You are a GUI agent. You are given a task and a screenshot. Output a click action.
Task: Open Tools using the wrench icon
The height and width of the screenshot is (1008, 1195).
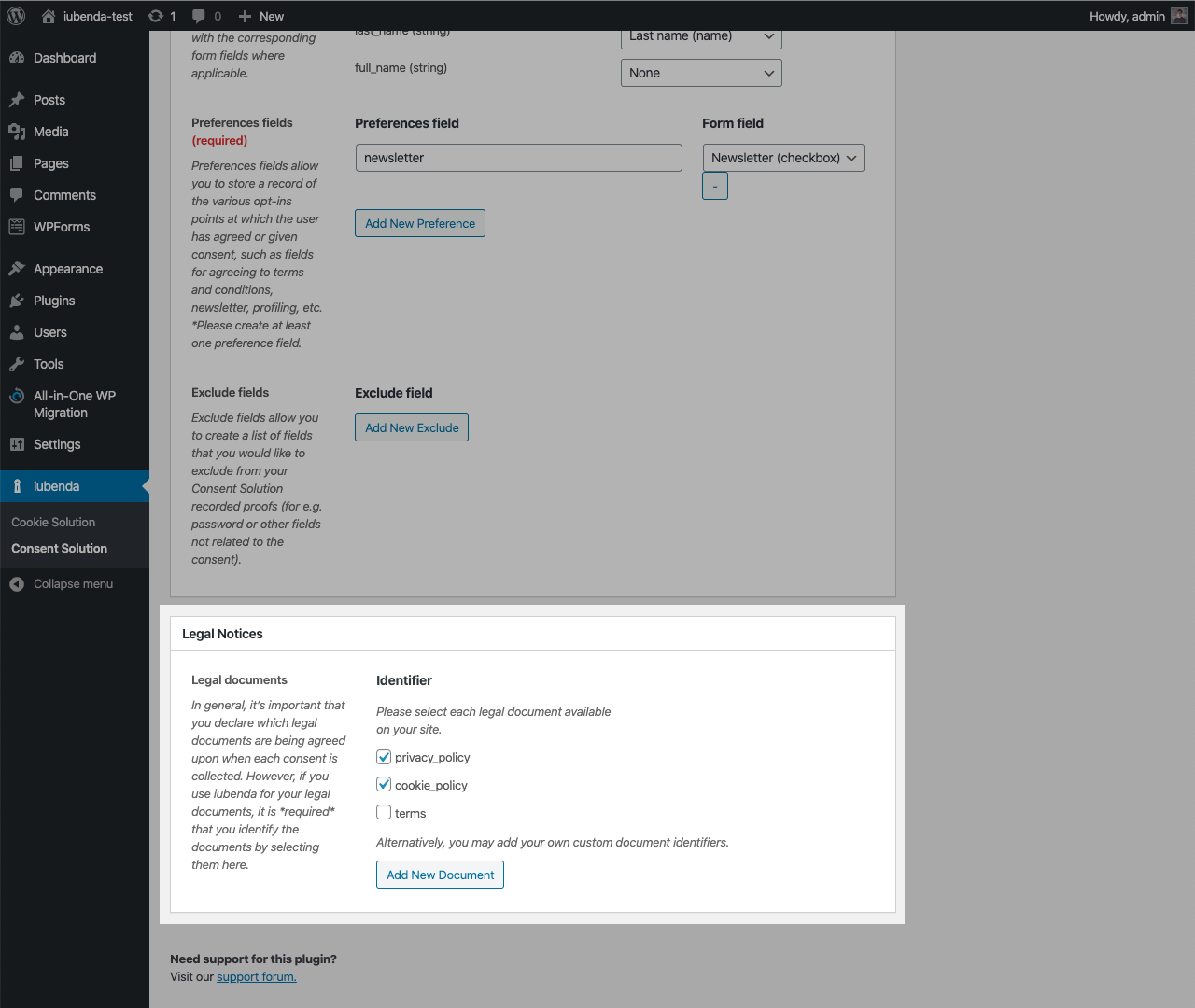point(17,364)
